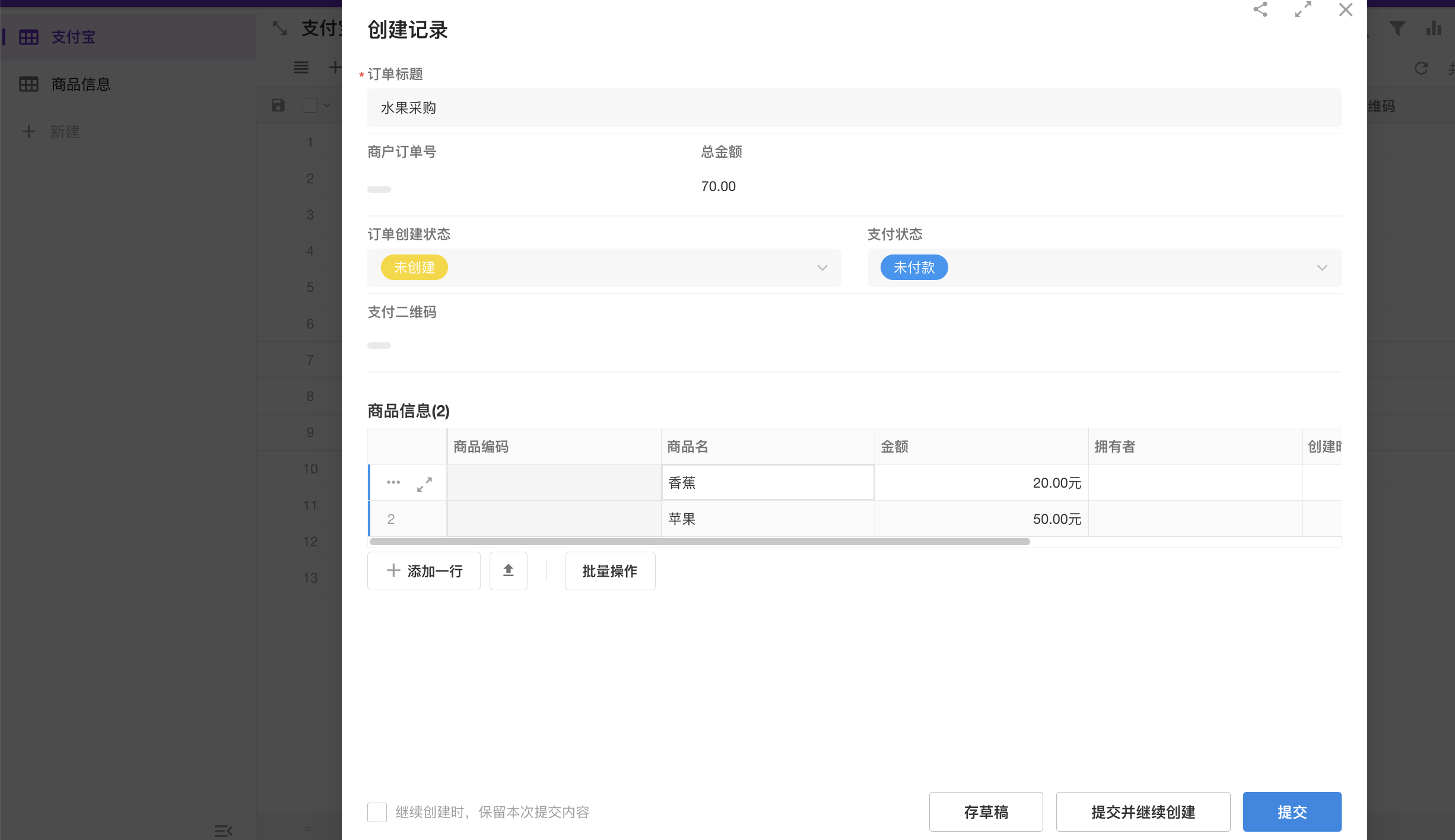Click the save icon in table header
Viewport: 1455px width, 840px height.
point(278,106)
